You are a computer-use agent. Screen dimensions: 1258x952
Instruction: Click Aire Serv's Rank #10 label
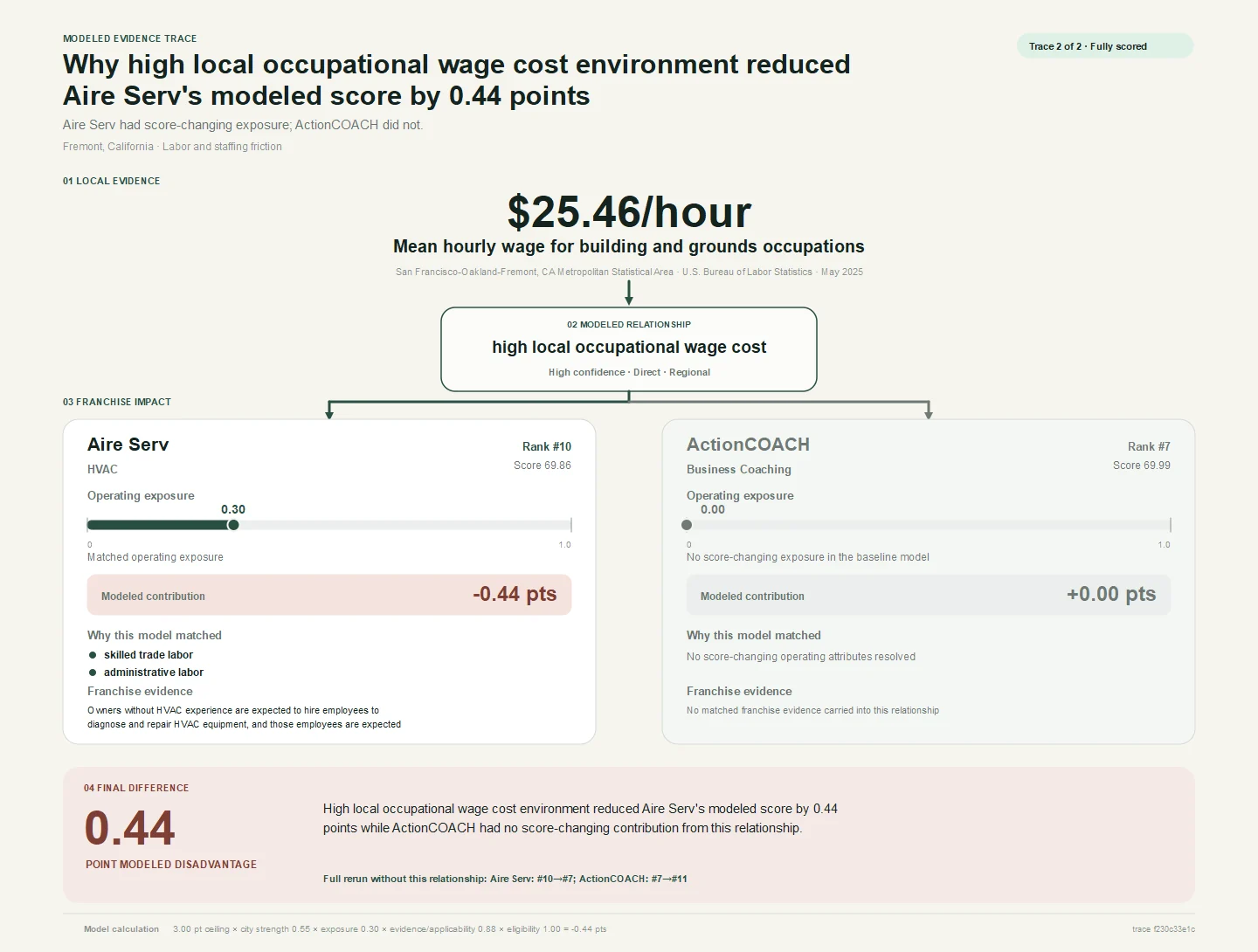[x=547, y=446]
